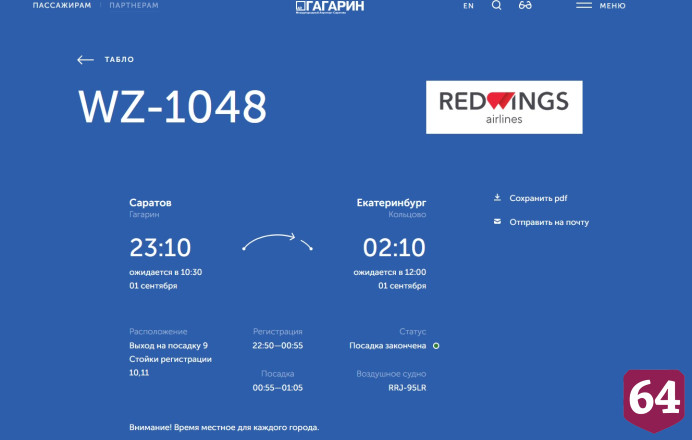
Task: Click Стойки регистрации text
Action: point(170,359)
